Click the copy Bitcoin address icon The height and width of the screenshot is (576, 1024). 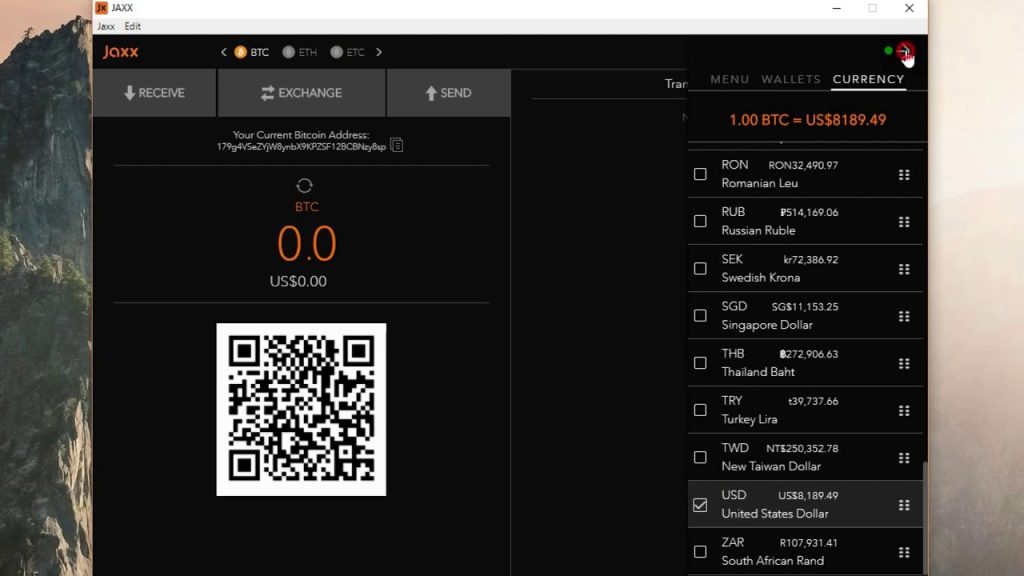(x=397, y=146)
